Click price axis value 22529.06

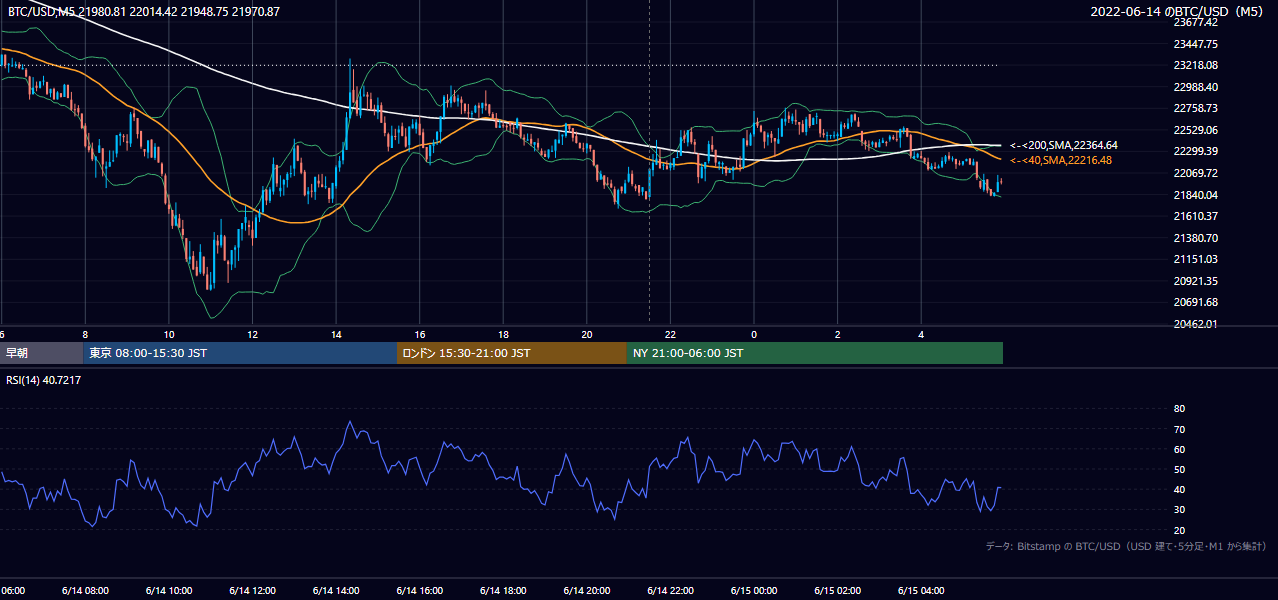pos(1195,130)
